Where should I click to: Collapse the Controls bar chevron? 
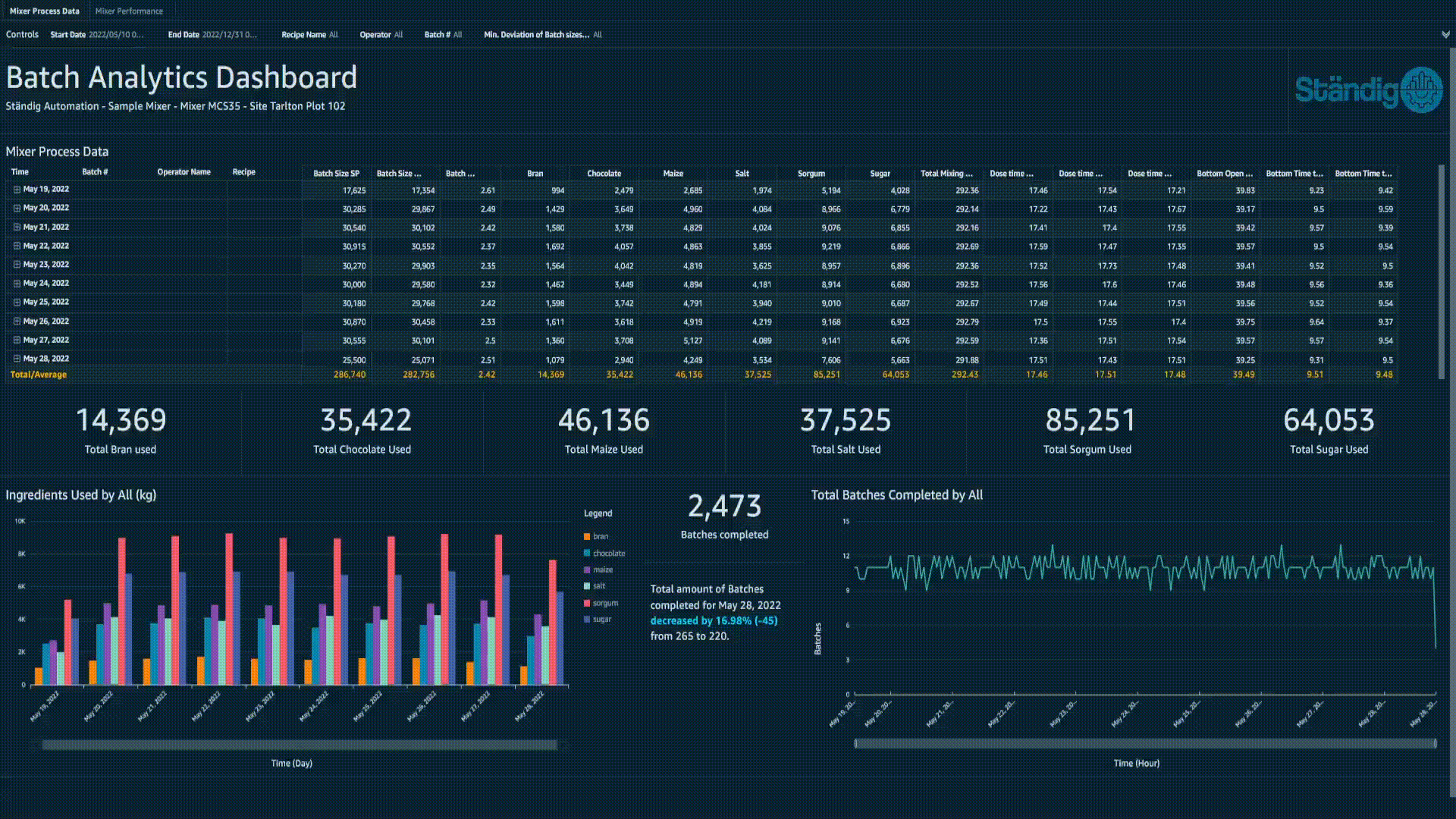click(1445, 35)
